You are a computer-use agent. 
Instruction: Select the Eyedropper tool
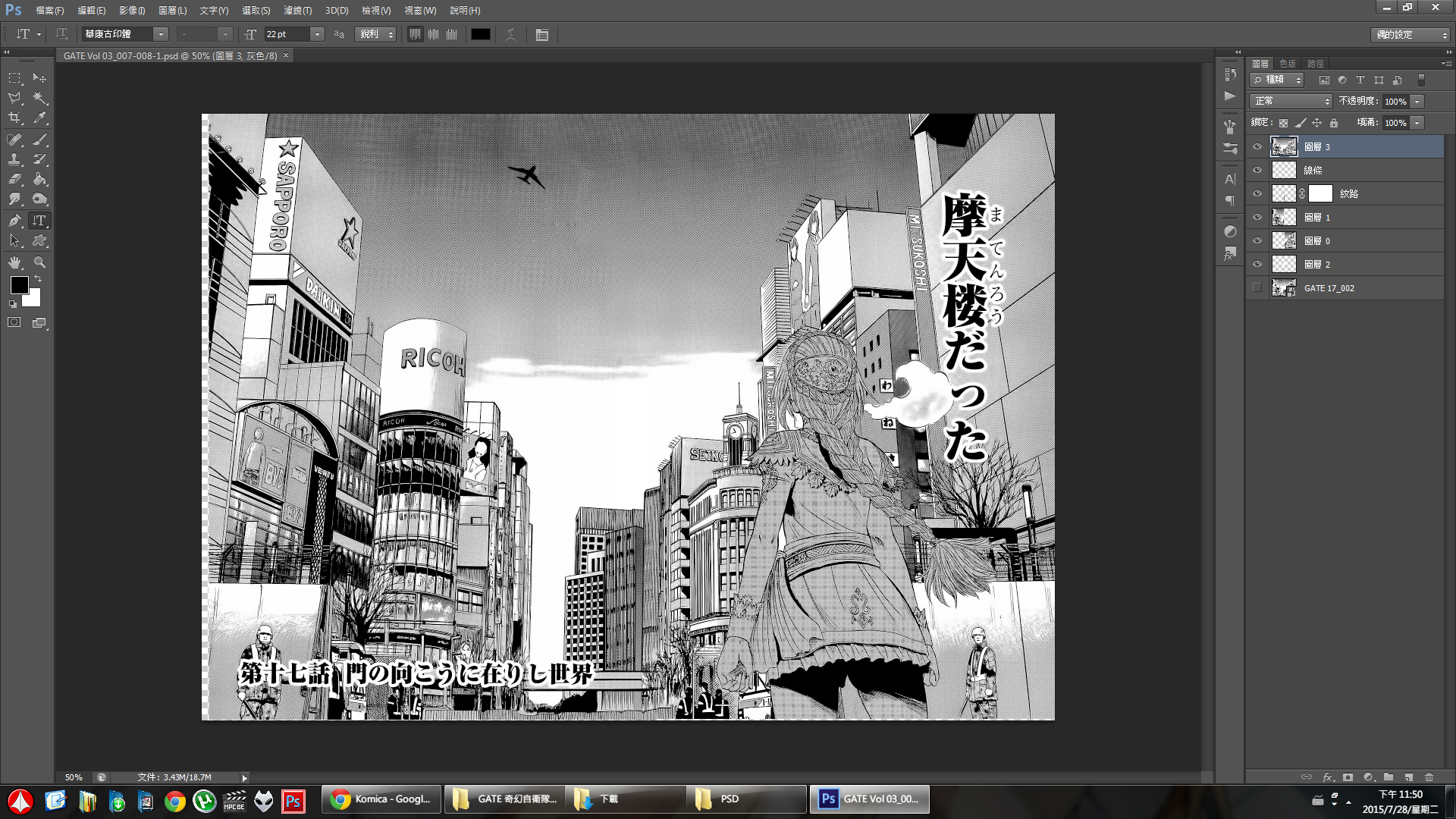point(39,118)
